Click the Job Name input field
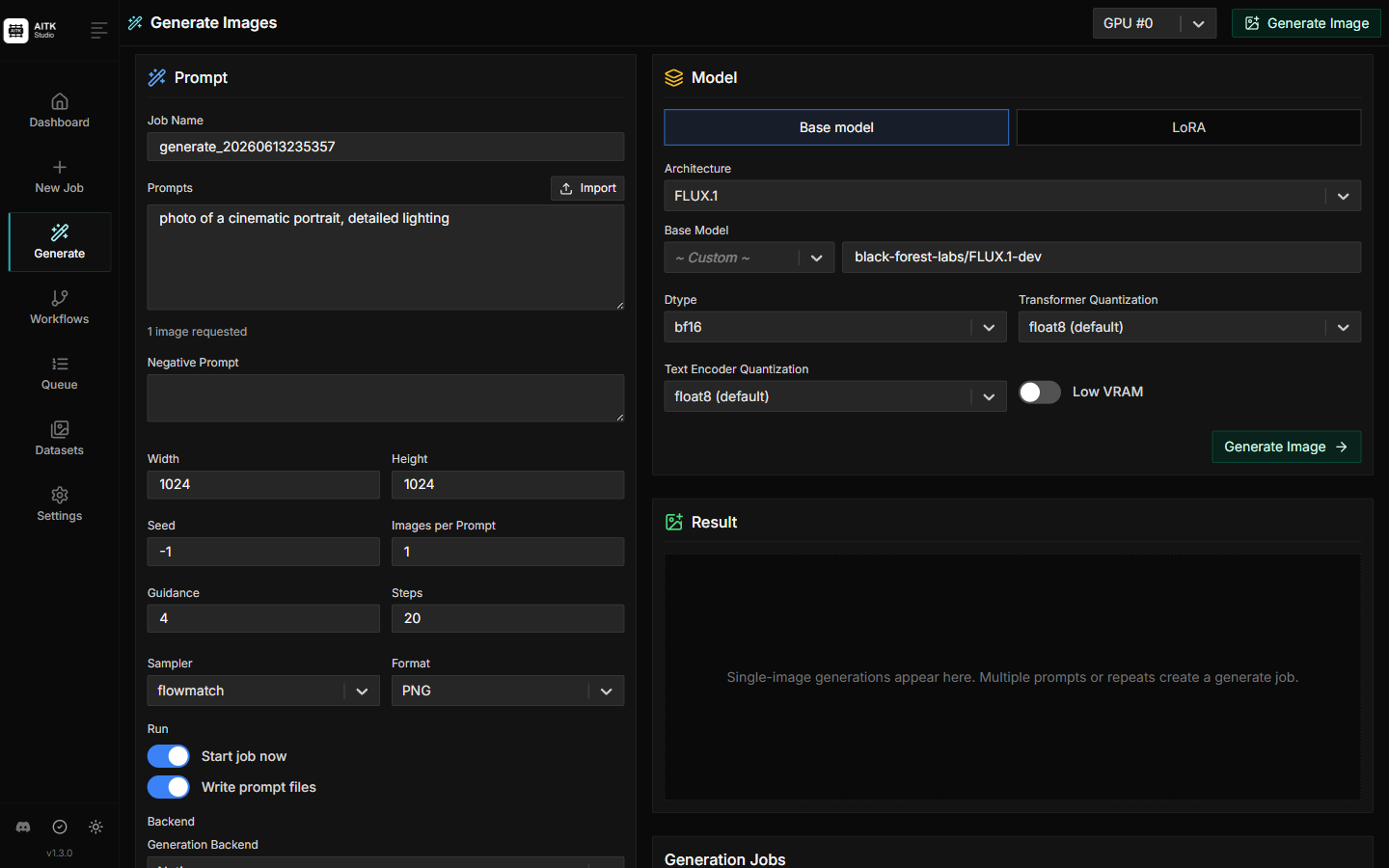This screenshot has height=868, width=1389. pos(386,147)
